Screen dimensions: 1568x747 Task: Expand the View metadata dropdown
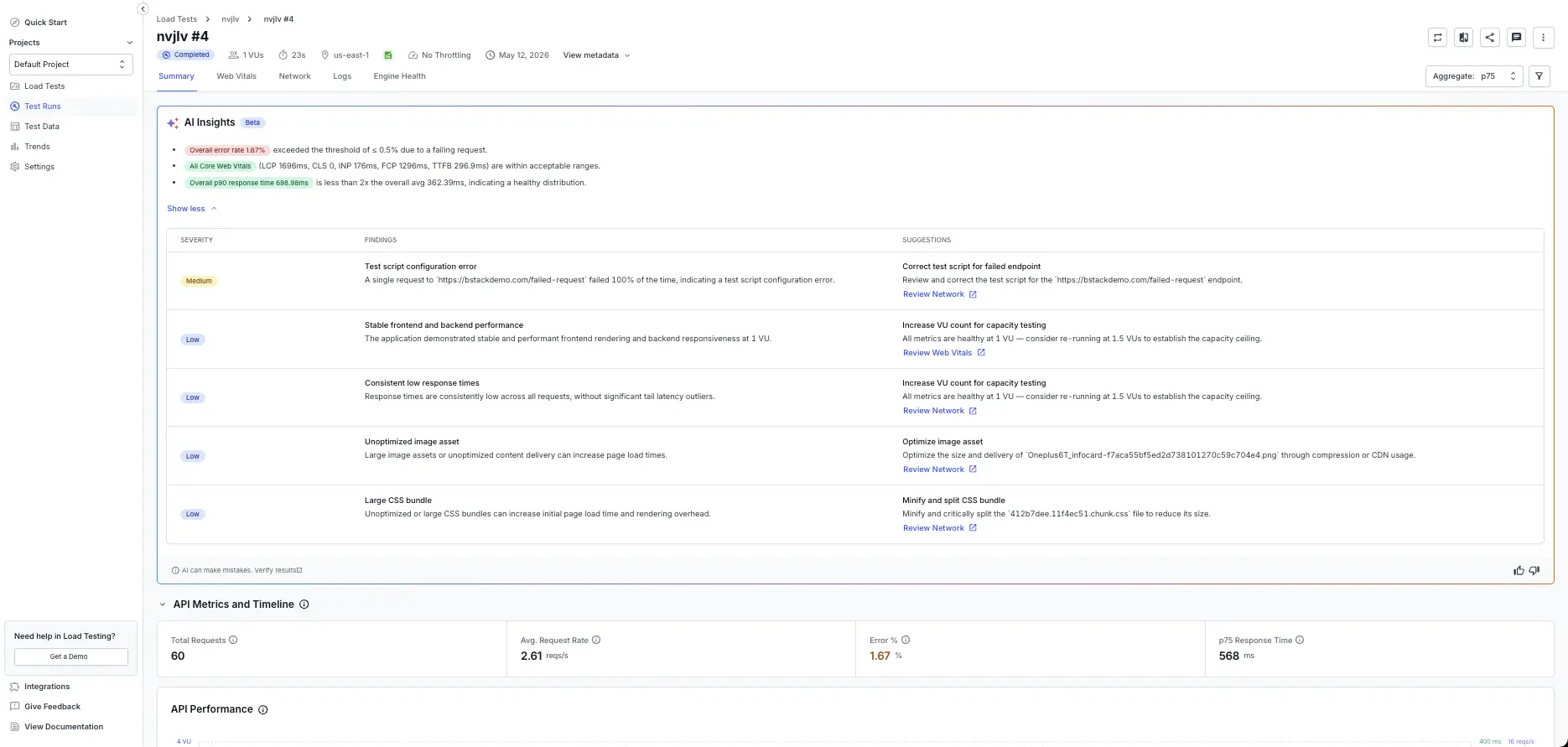(596, 55)
